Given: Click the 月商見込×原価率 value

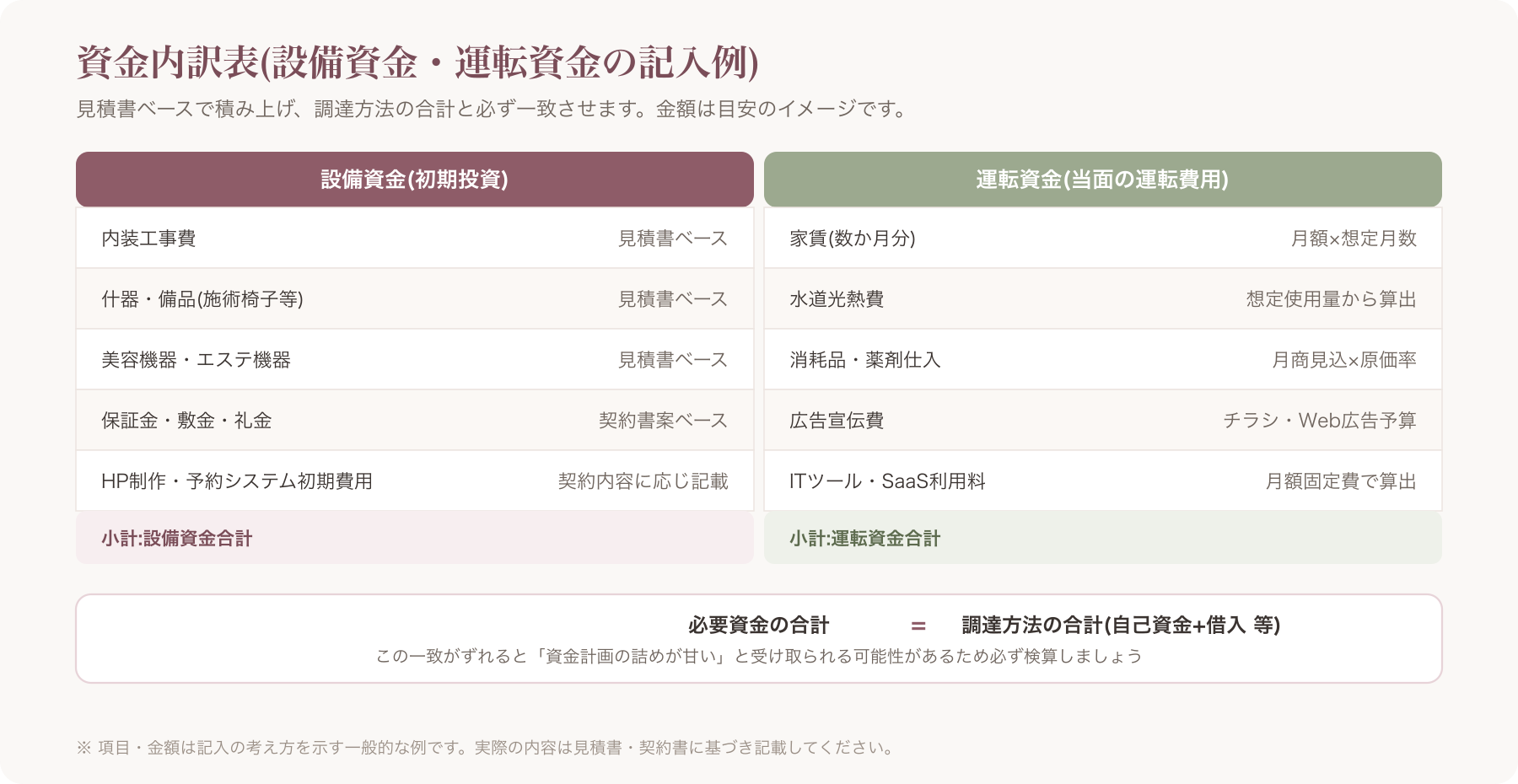Looking at the screenshot, I should (1344, 360).
